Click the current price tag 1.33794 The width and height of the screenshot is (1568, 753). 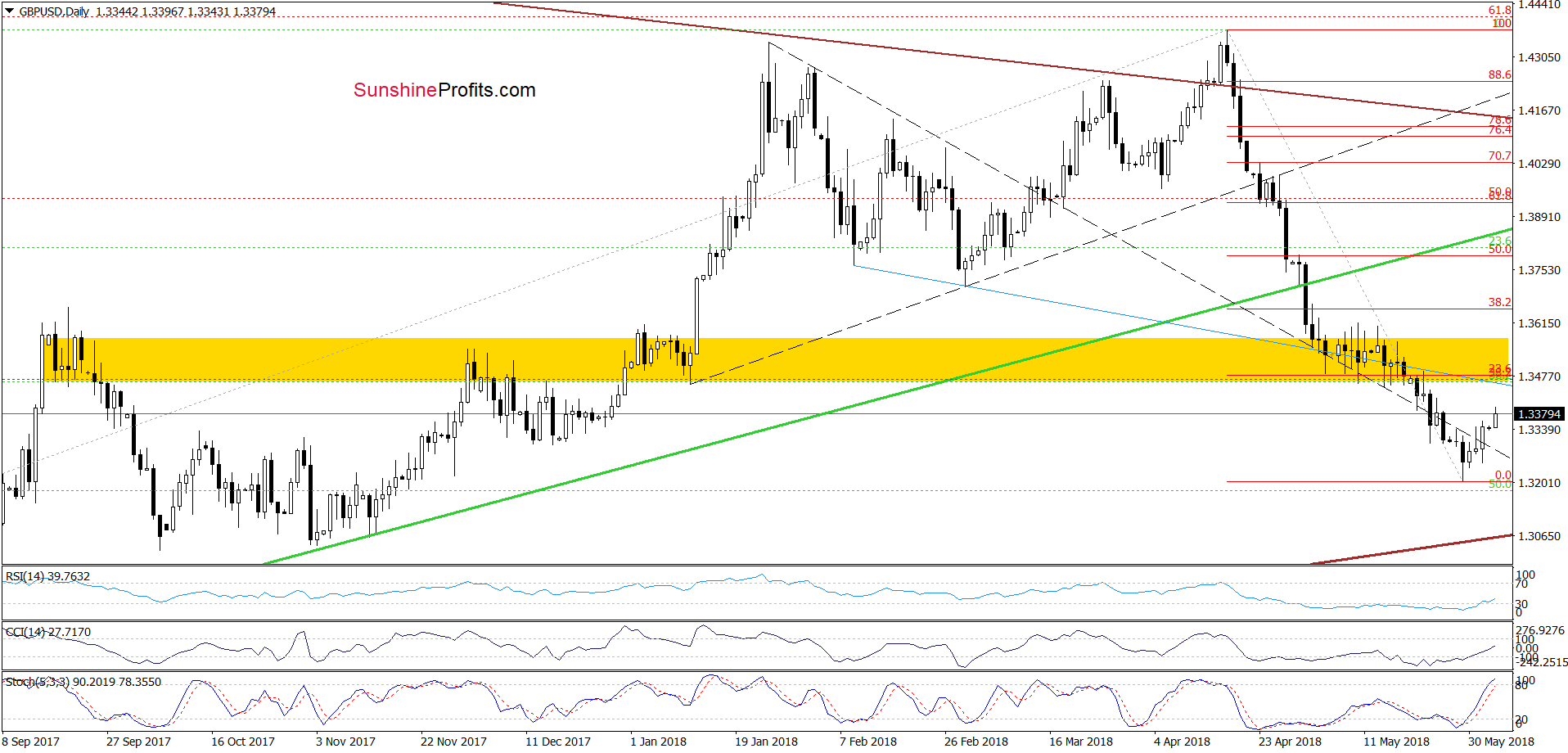[x=1539, y=414]
